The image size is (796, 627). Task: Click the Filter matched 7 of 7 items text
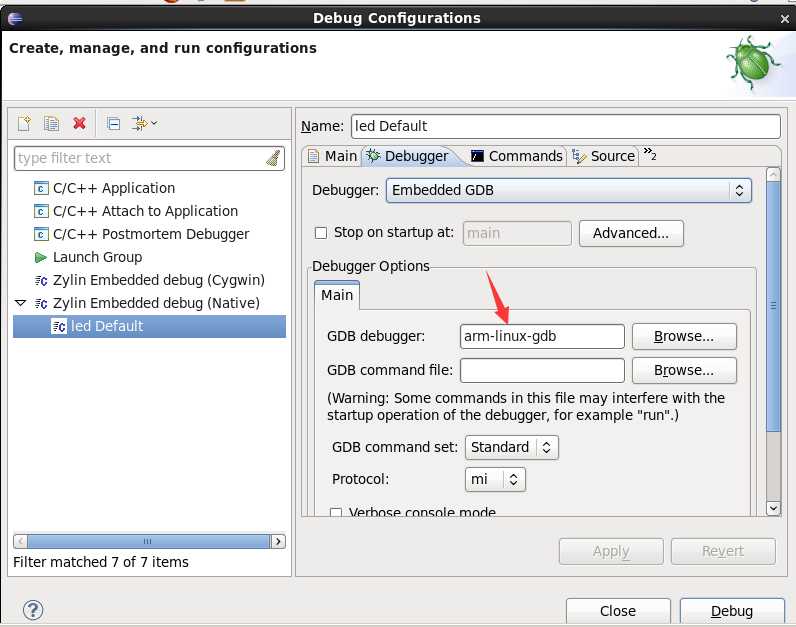[x=101, y=562]
